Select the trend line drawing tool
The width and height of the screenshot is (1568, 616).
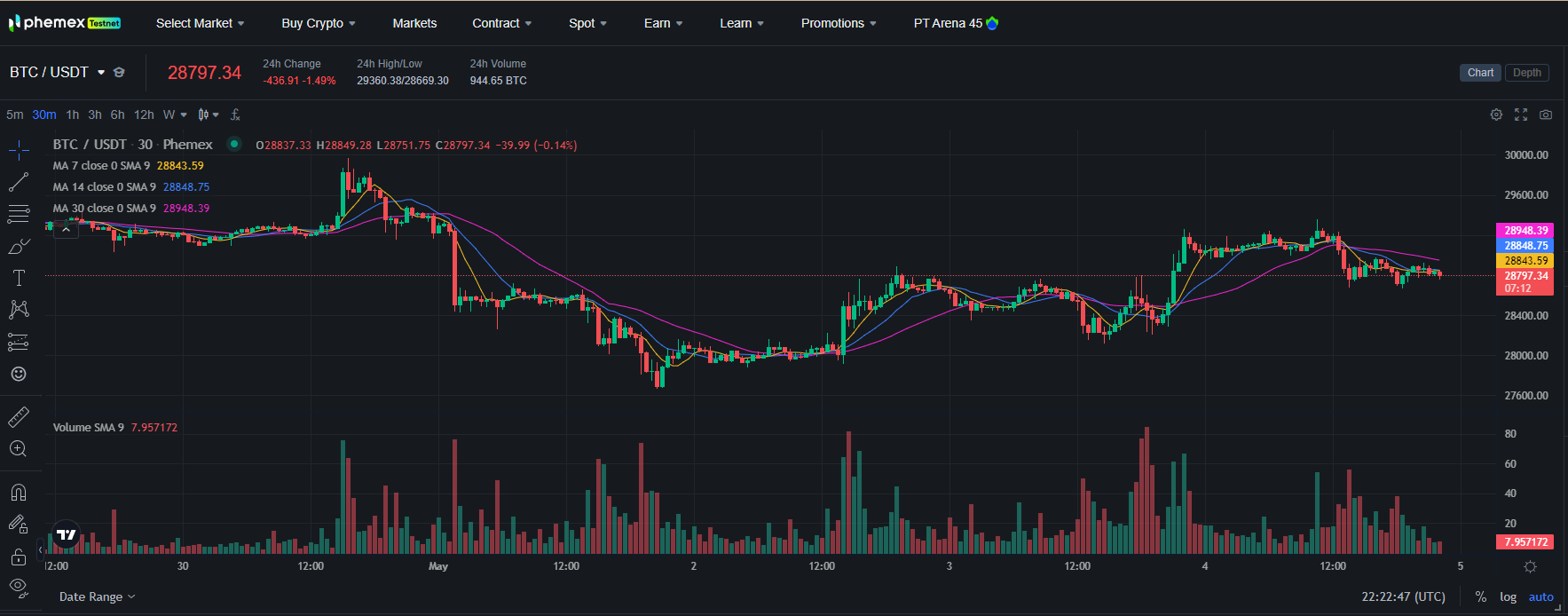(x=19, y=182)
